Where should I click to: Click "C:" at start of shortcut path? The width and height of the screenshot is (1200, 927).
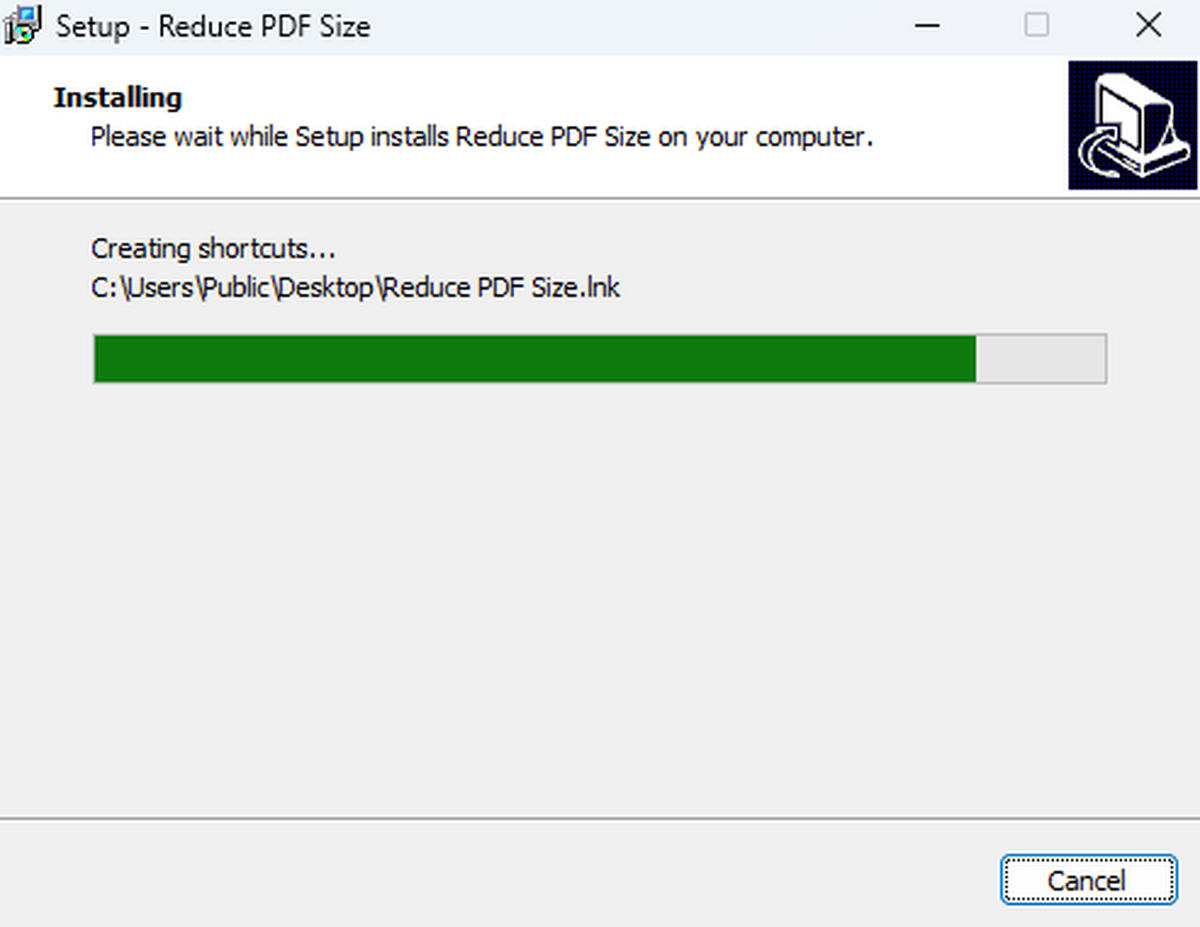[x=104, y=288]
